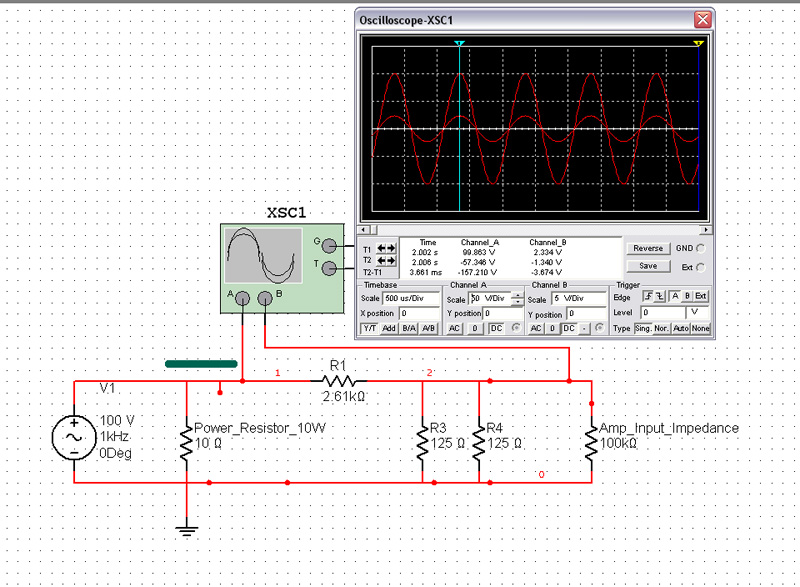Increase Channel A scale with up stepper
Image resolution: width=800 pixels, height=587 pixels.
517,295
